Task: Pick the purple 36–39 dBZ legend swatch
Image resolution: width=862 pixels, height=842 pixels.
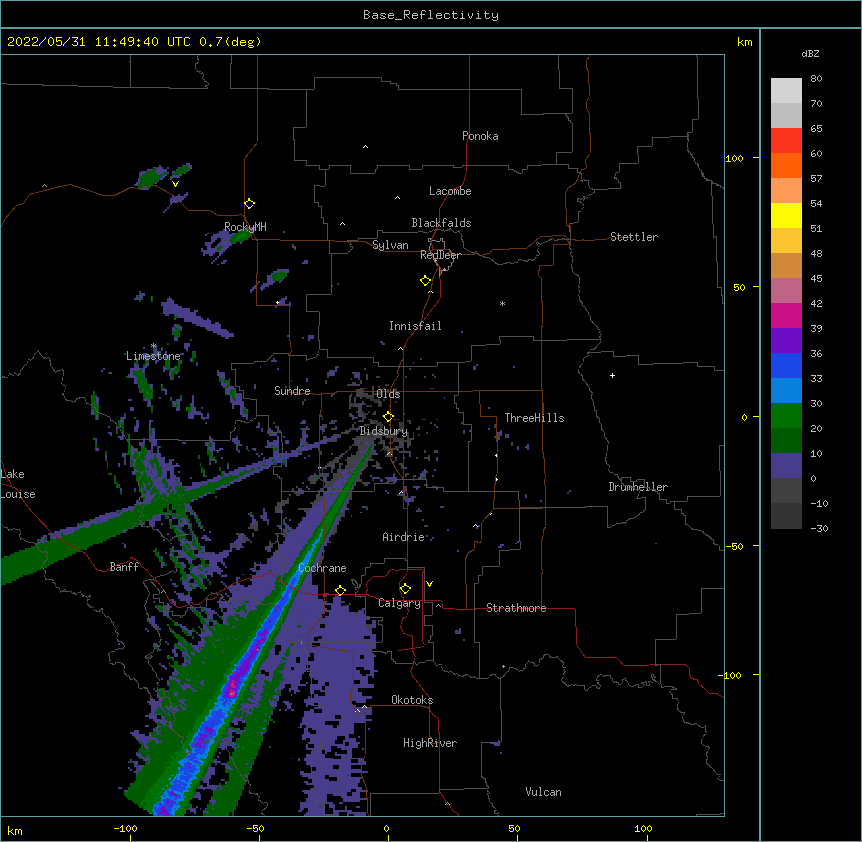Action: click(786, 341)
